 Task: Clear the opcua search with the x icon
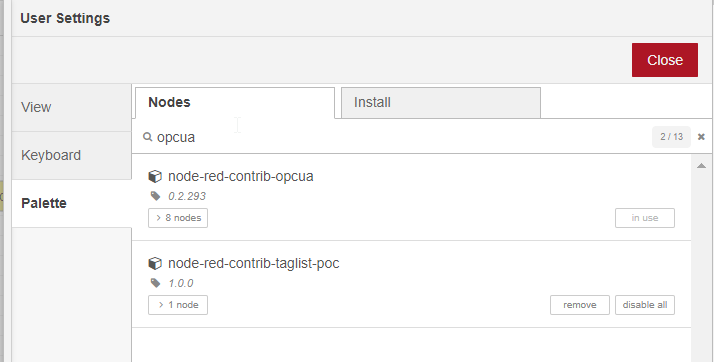[x=701, y=137]
